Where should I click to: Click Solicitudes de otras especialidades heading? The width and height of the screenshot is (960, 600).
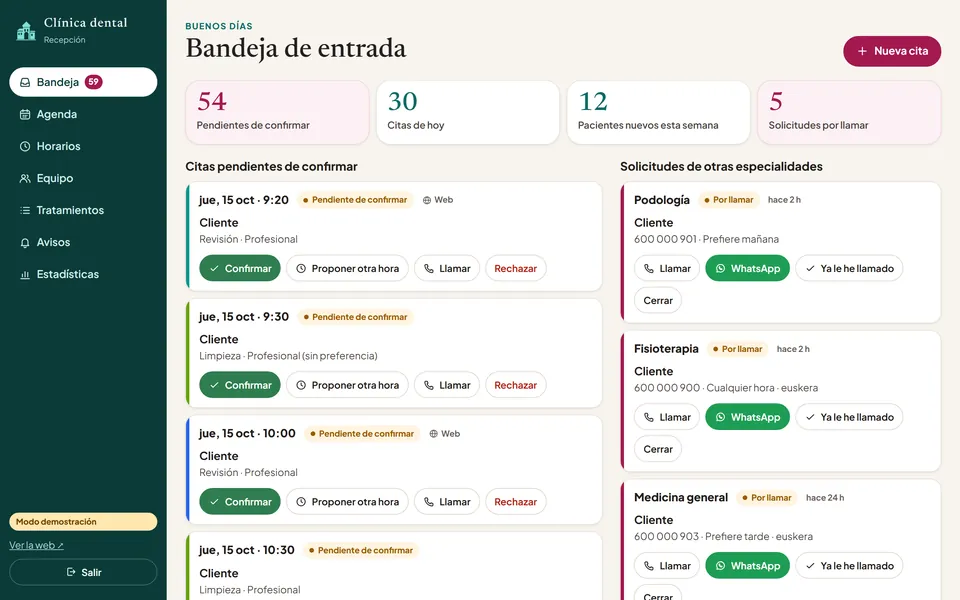pyautogui.click(x=721, y=167)
